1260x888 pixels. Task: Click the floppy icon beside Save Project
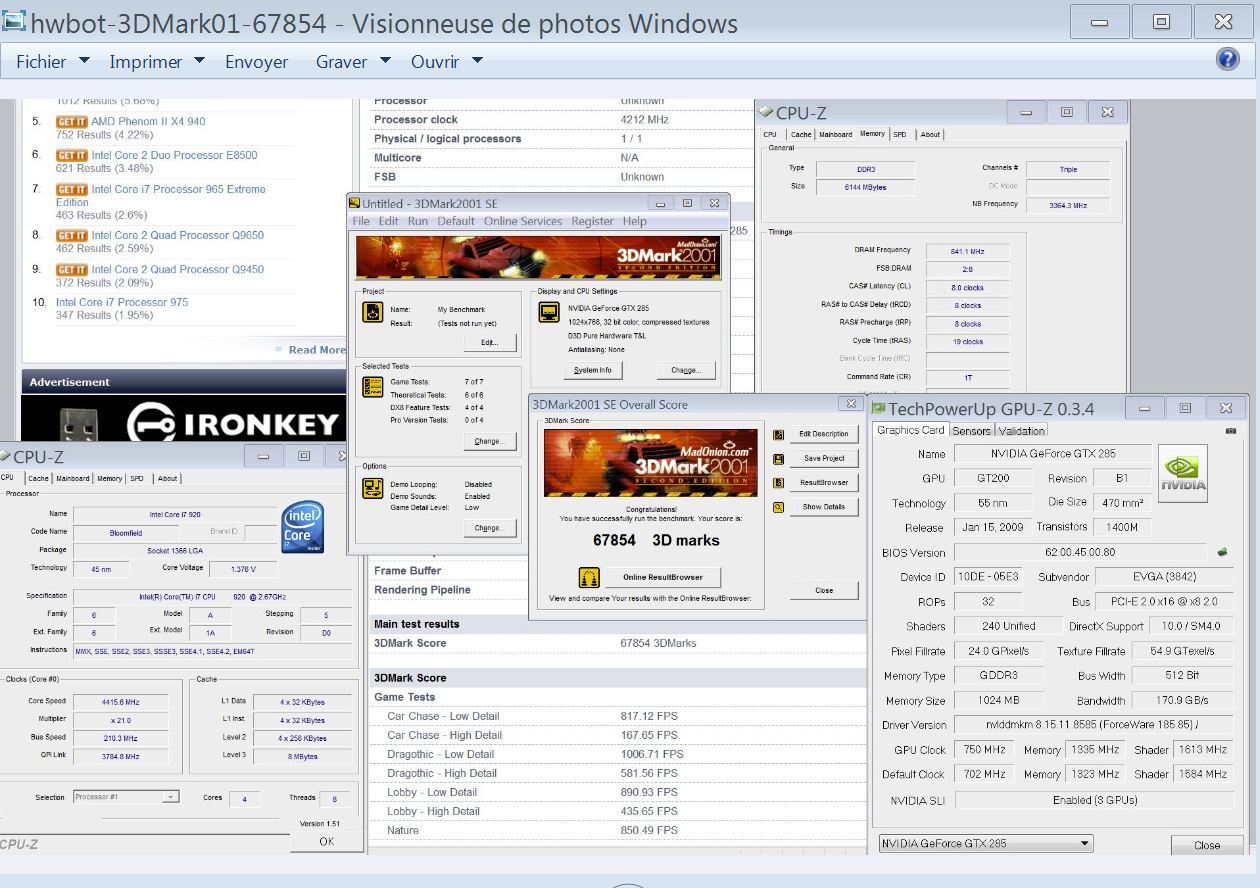[779, 458]
